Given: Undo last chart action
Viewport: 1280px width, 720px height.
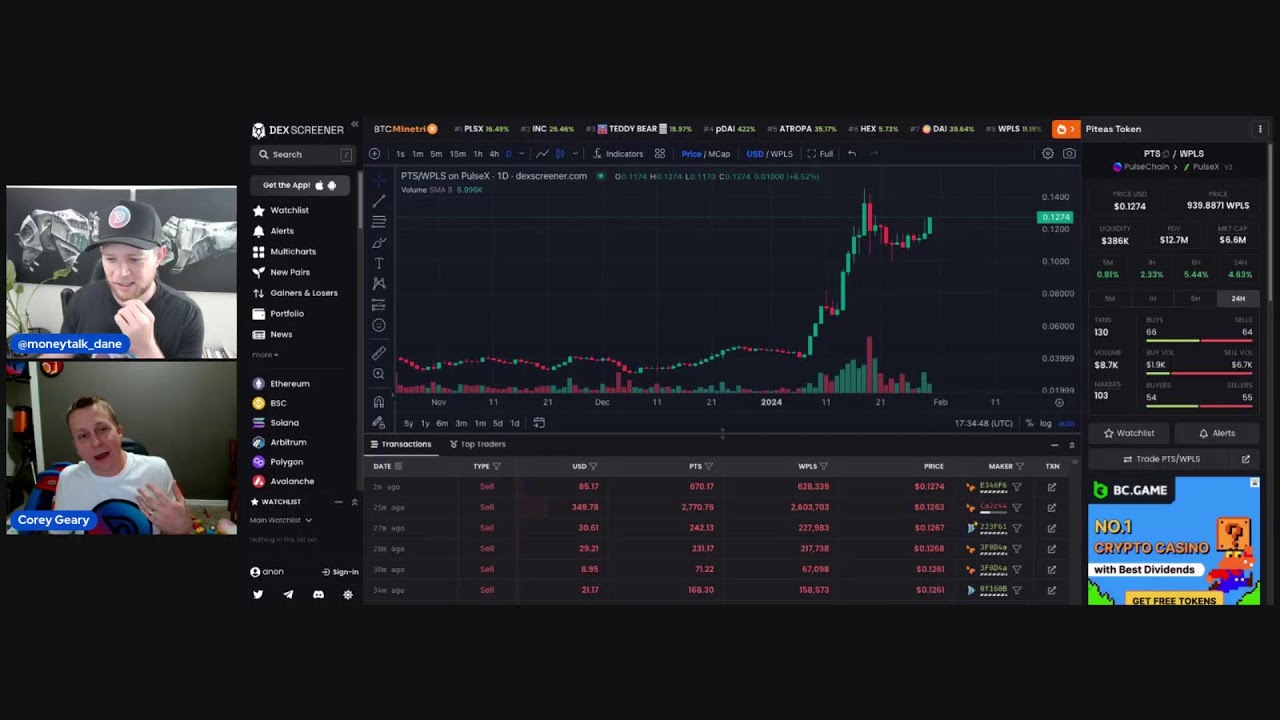Looking at the screenshot, I should tap(852, 154).
